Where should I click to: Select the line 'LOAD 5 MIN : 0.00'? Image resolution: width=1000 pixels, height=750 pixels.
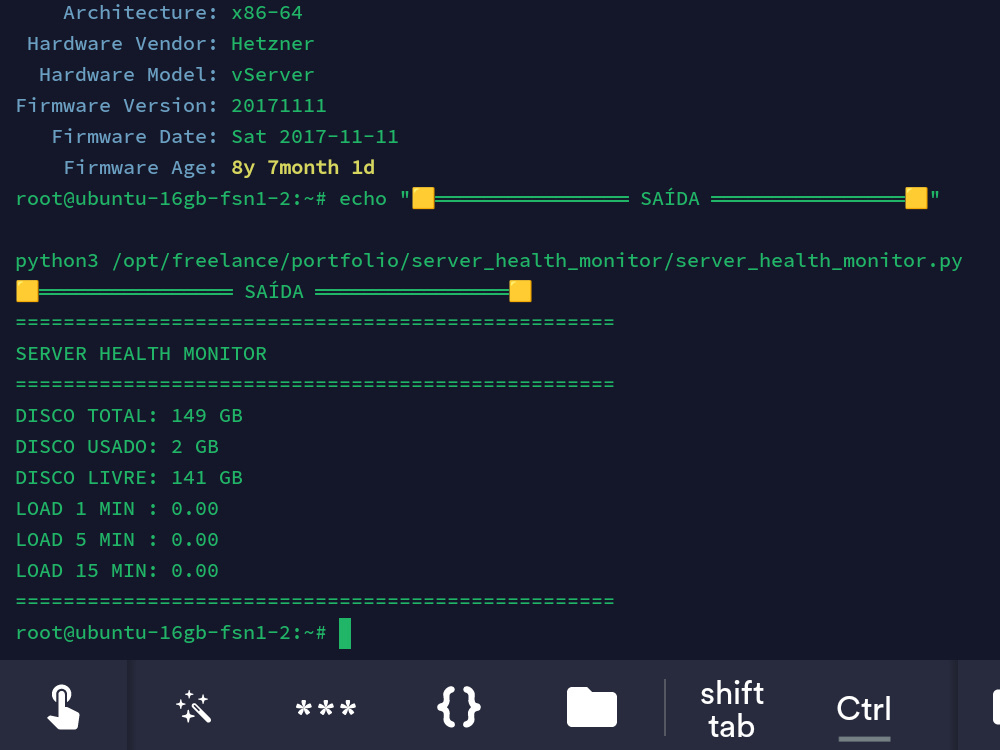tap(117, 540)
